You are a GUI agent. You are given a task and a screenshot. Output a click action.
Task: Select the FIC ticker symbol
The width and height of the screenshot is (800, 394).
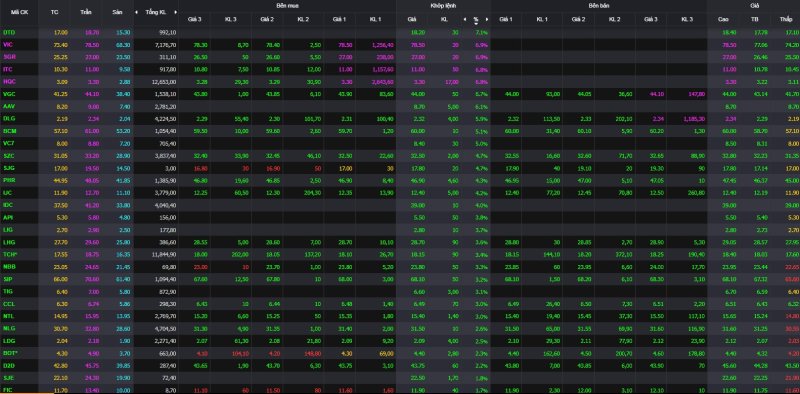[8, 390]
